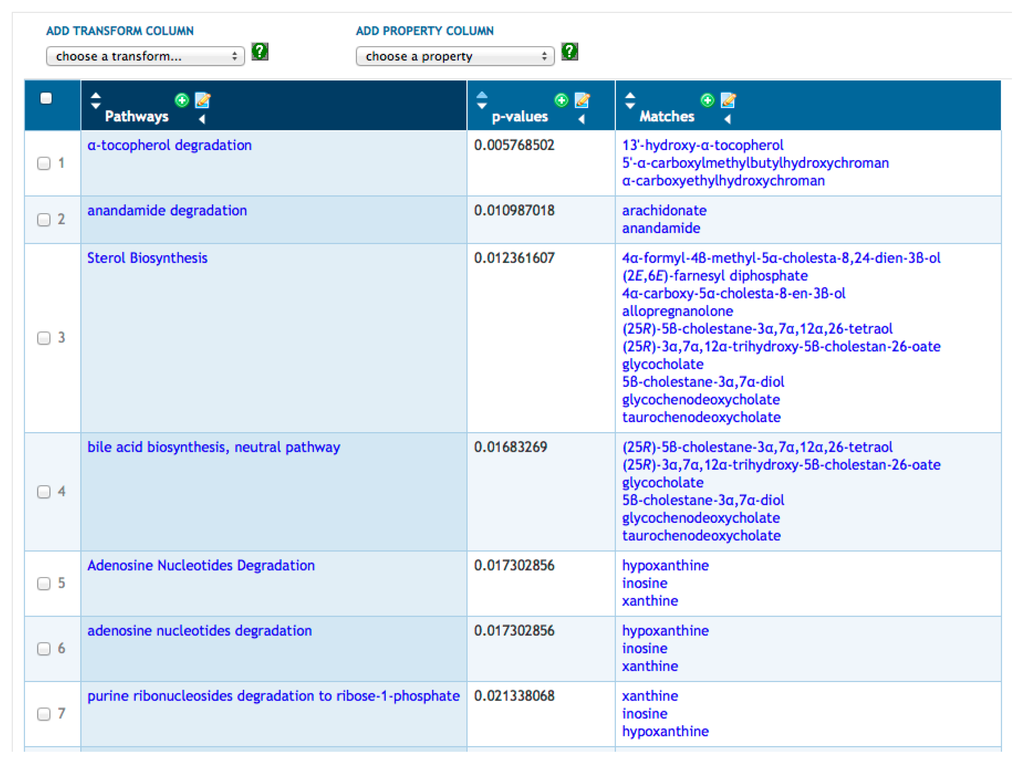Tick the checkbox for row 7

[x=44, y=714]
